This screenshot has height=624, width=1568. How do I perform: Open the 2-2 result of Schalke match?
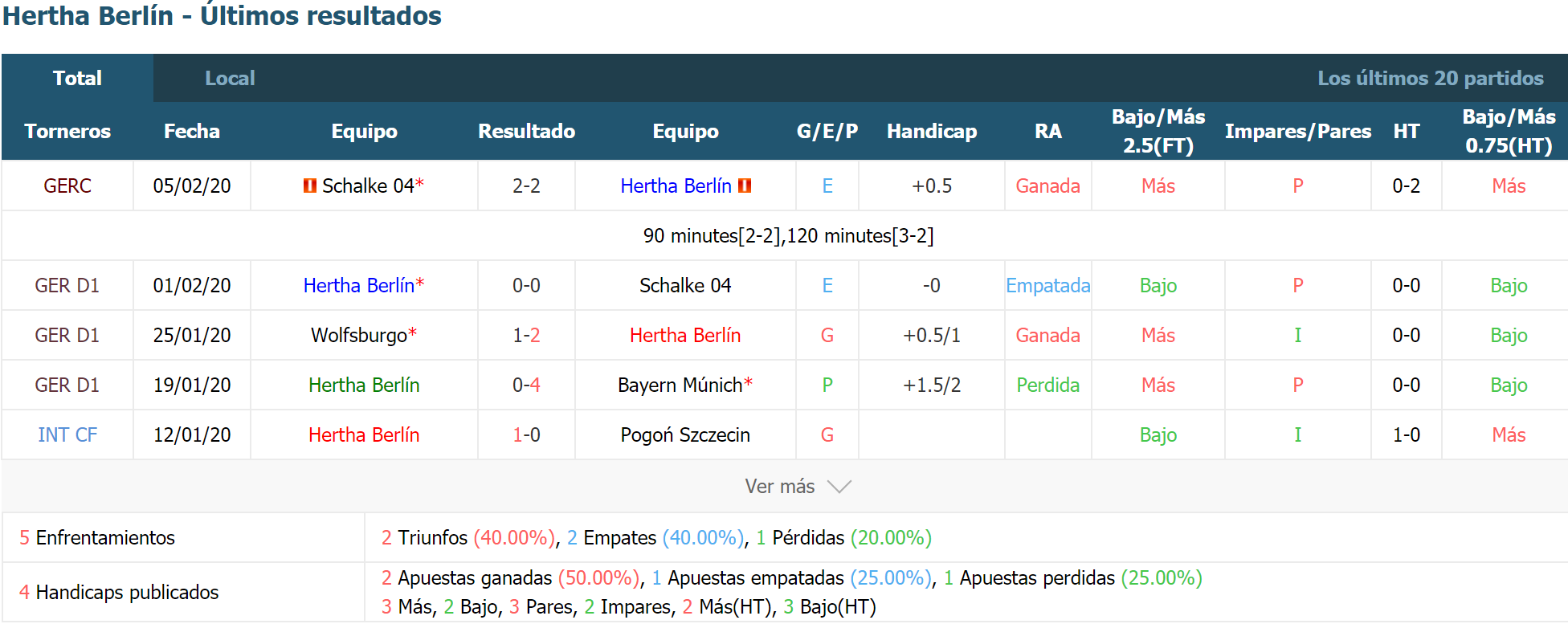(x=526, y=186)
